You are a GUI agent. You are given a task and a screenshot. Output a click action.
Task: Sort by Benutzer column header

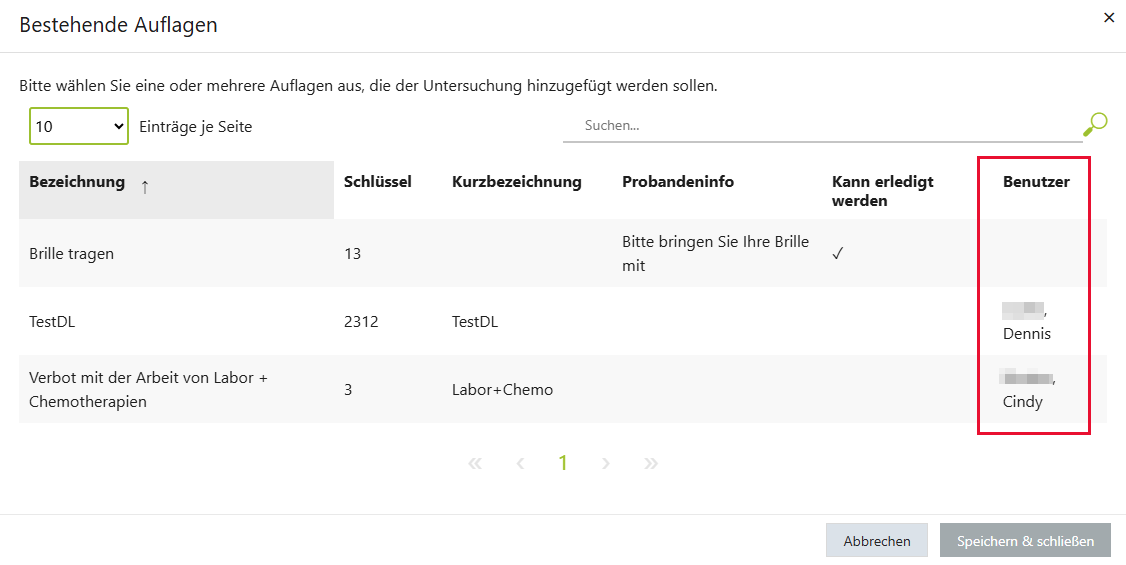point(1036,182)
